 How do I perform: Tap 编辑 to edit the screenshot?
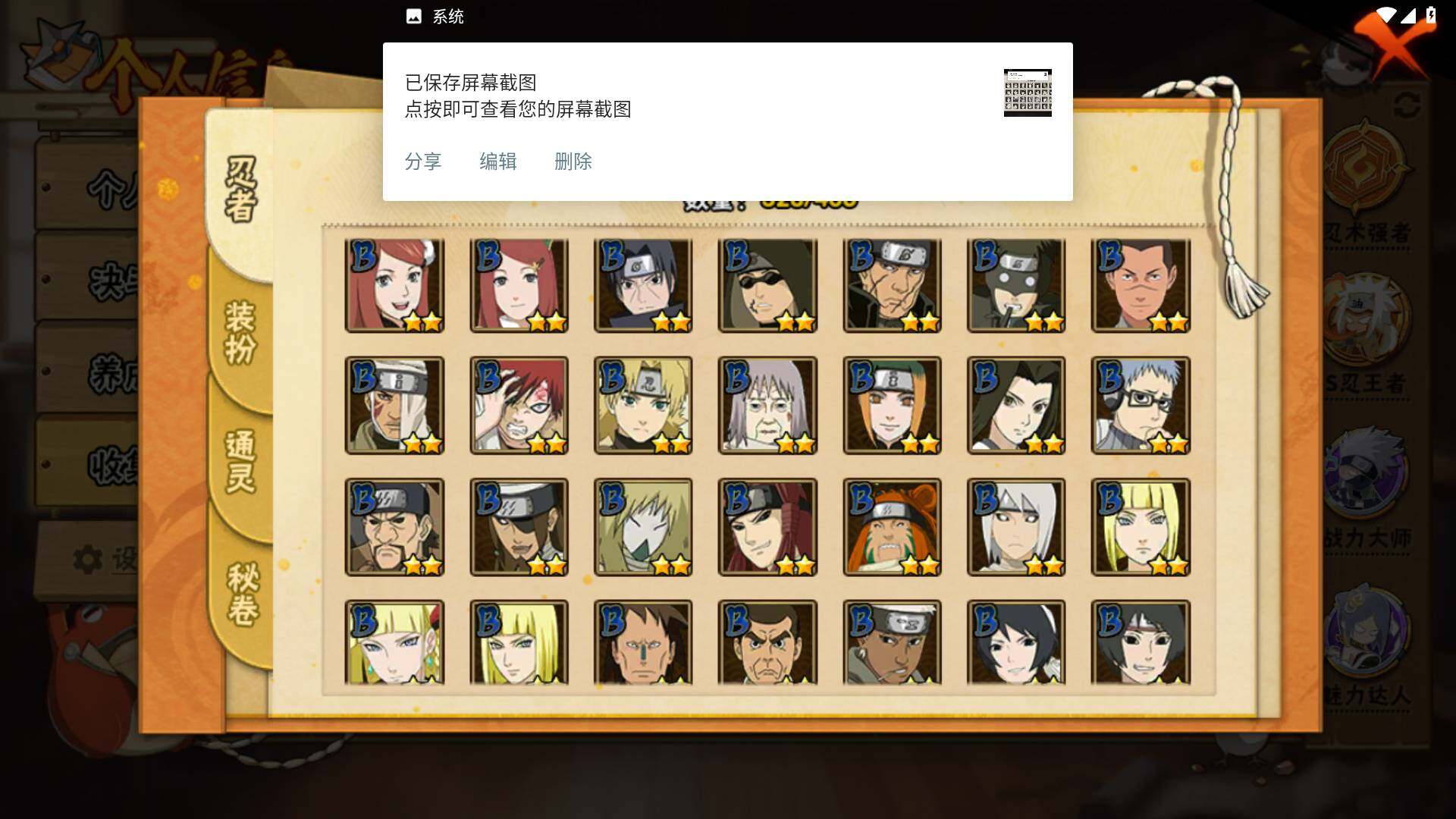tap(498, 162)
